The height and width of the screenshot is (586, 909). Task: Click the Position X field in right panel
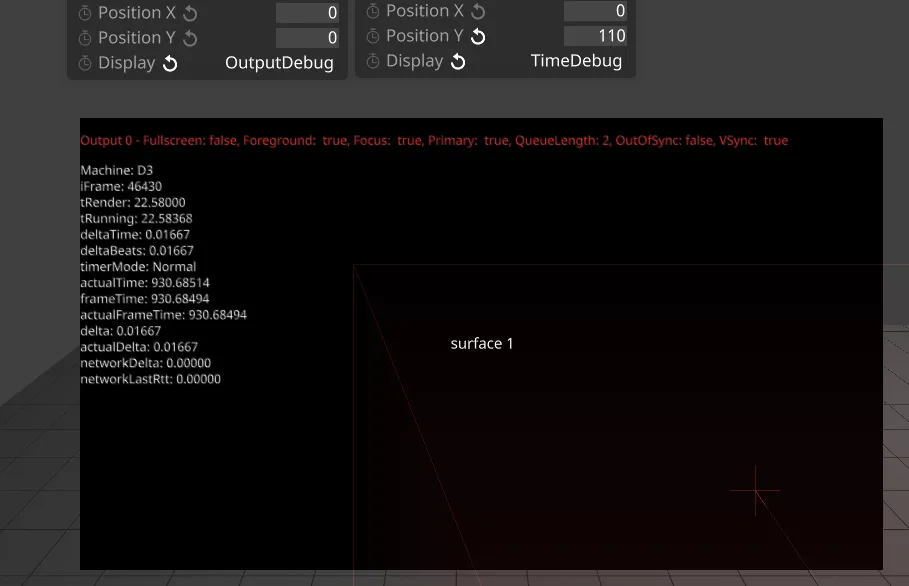pyautogui.click(x=595, y=11)
